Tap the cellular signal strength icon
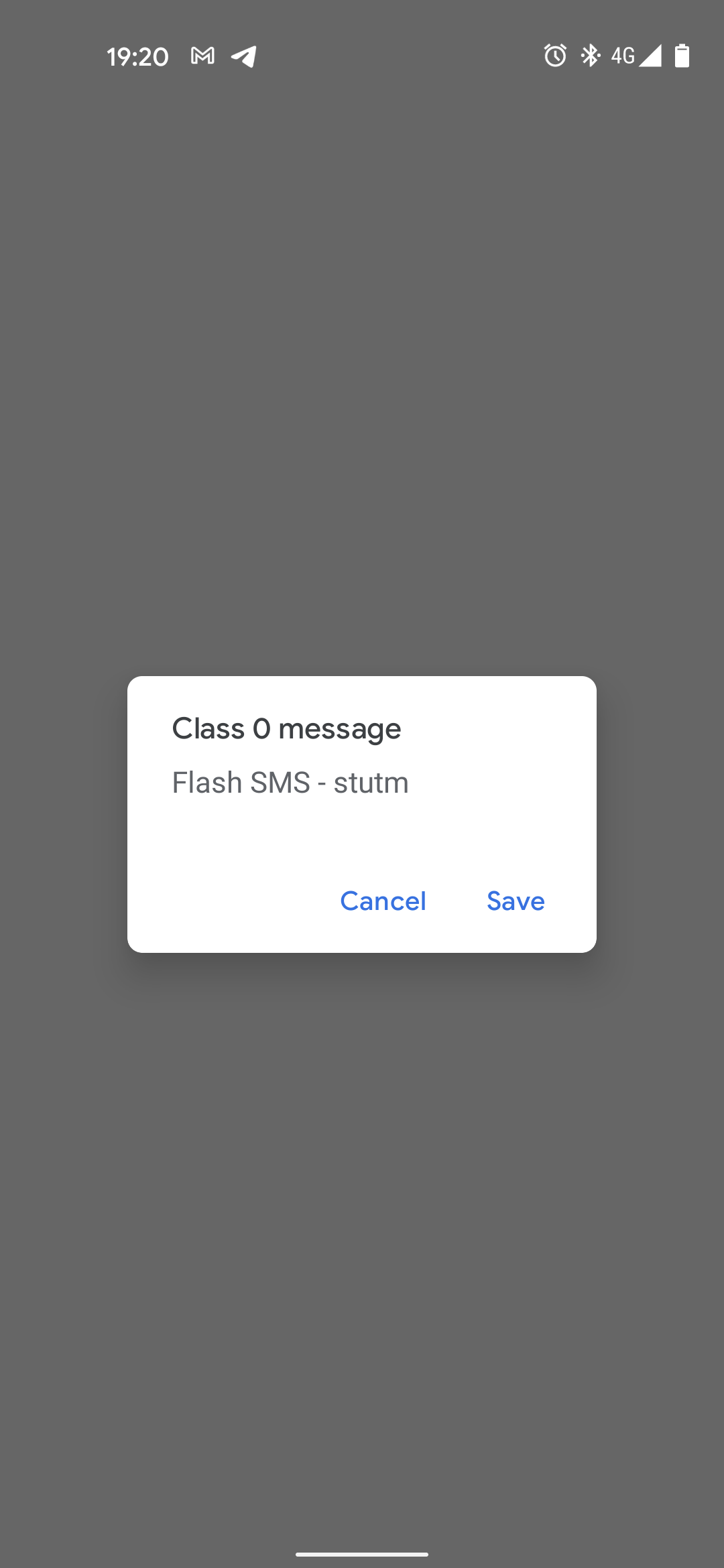The image size is (724, 1568). (x=650, y=56)
